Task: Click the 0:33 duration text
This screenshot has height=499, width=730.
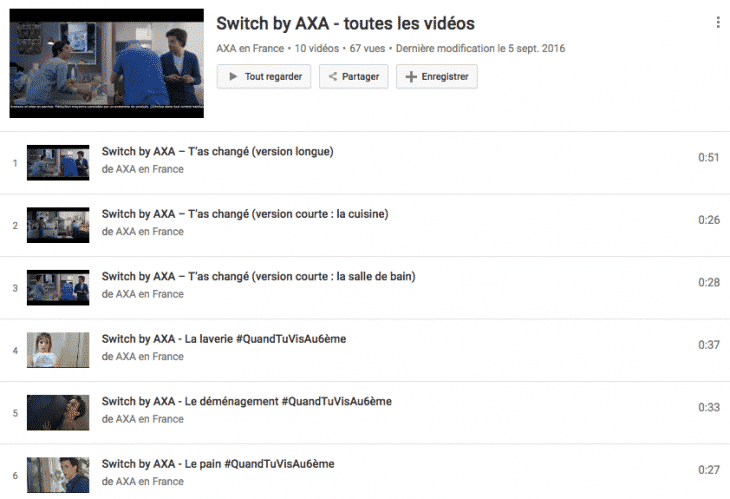Action: [709, 407]
